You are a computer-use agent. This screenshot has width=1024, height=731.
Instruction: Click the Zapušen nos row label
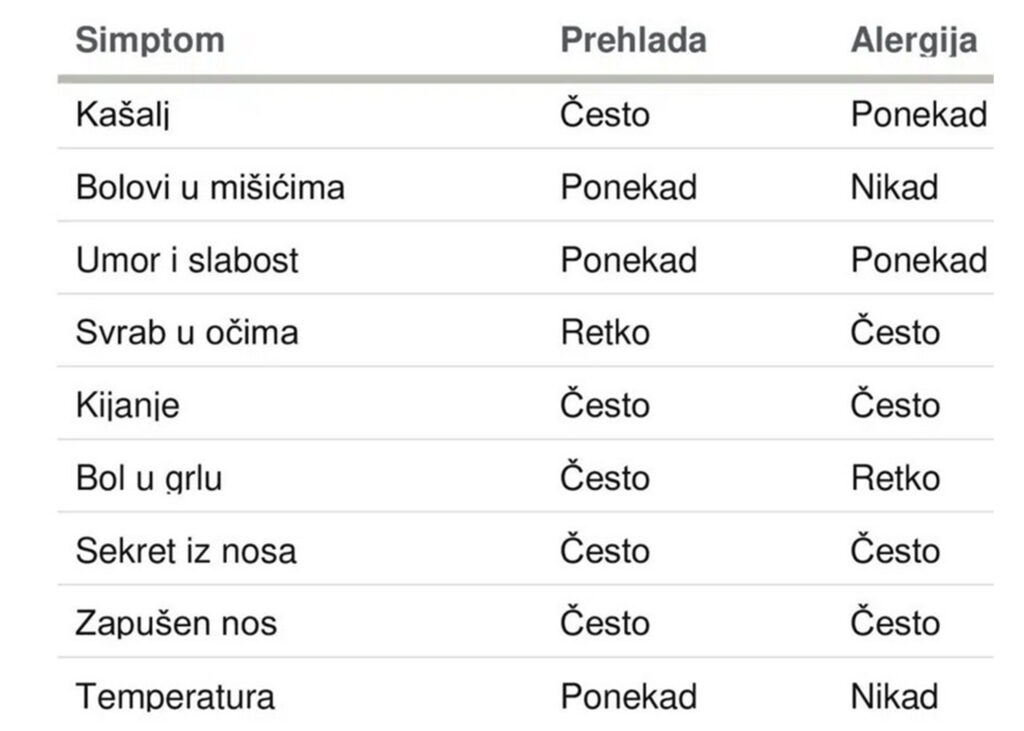tap(176, 623)
